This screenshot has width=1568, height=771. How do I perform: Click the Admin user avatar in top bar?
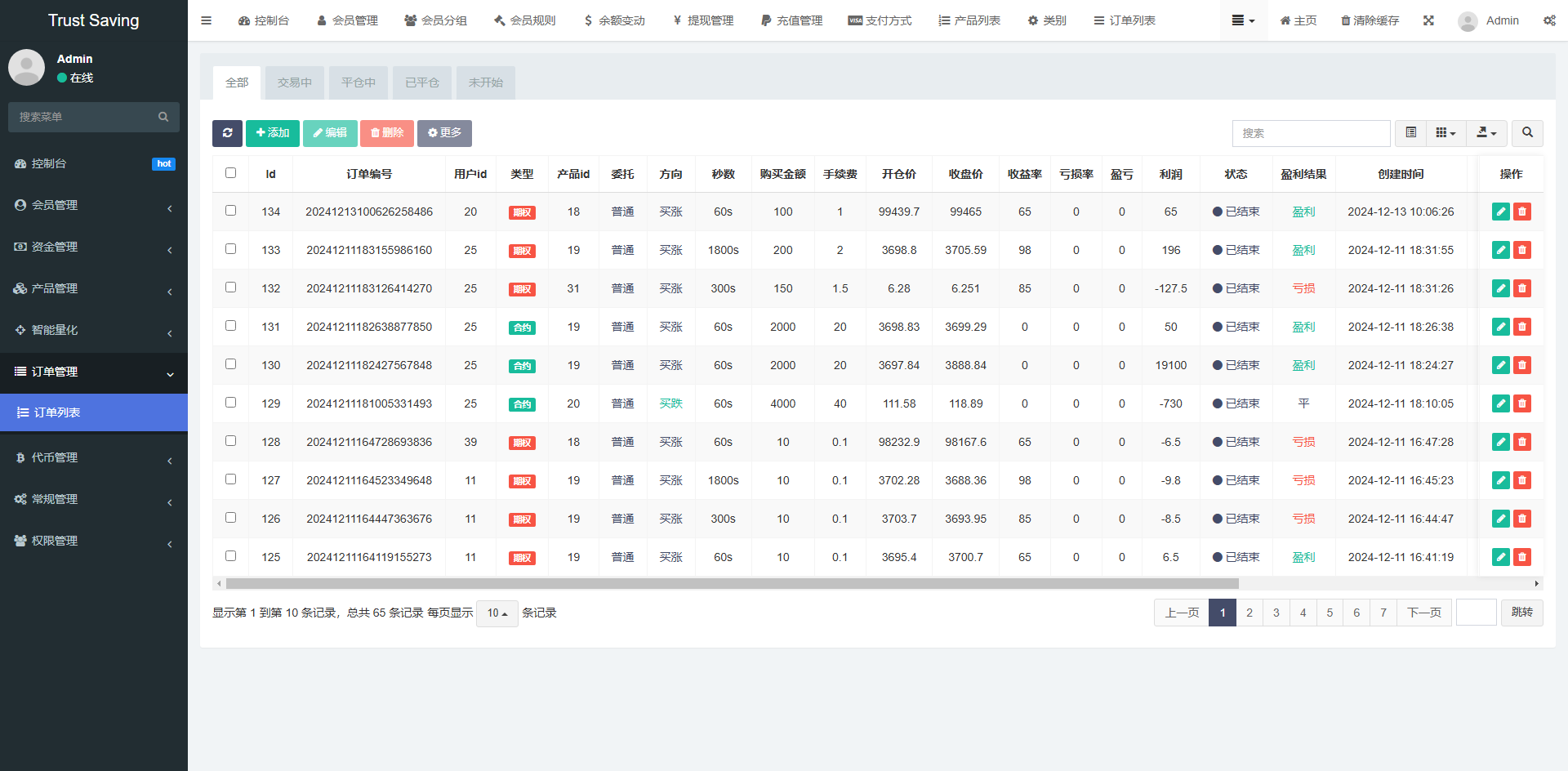[x=1468, y=21]
